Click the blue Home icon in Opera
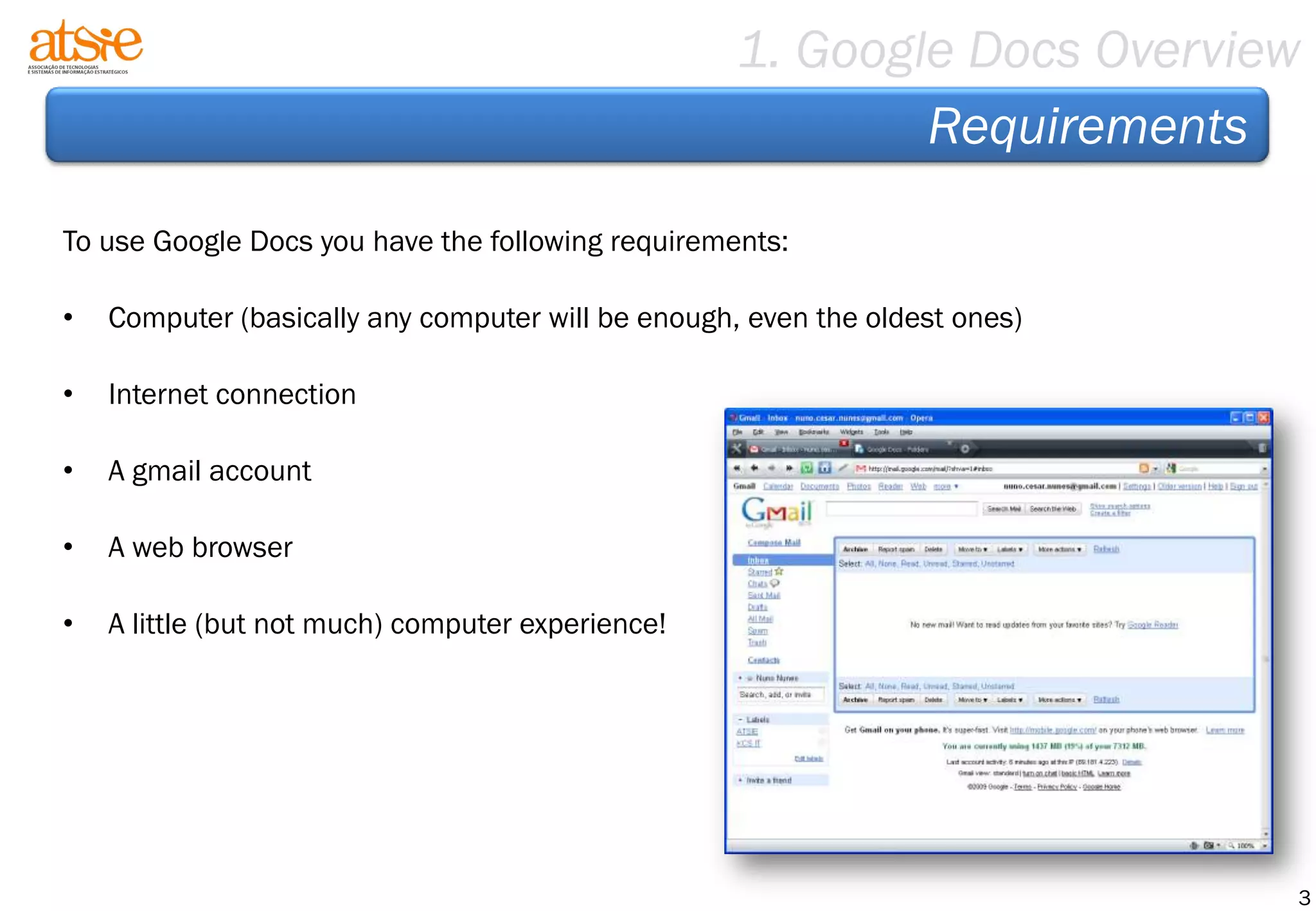 825,468
